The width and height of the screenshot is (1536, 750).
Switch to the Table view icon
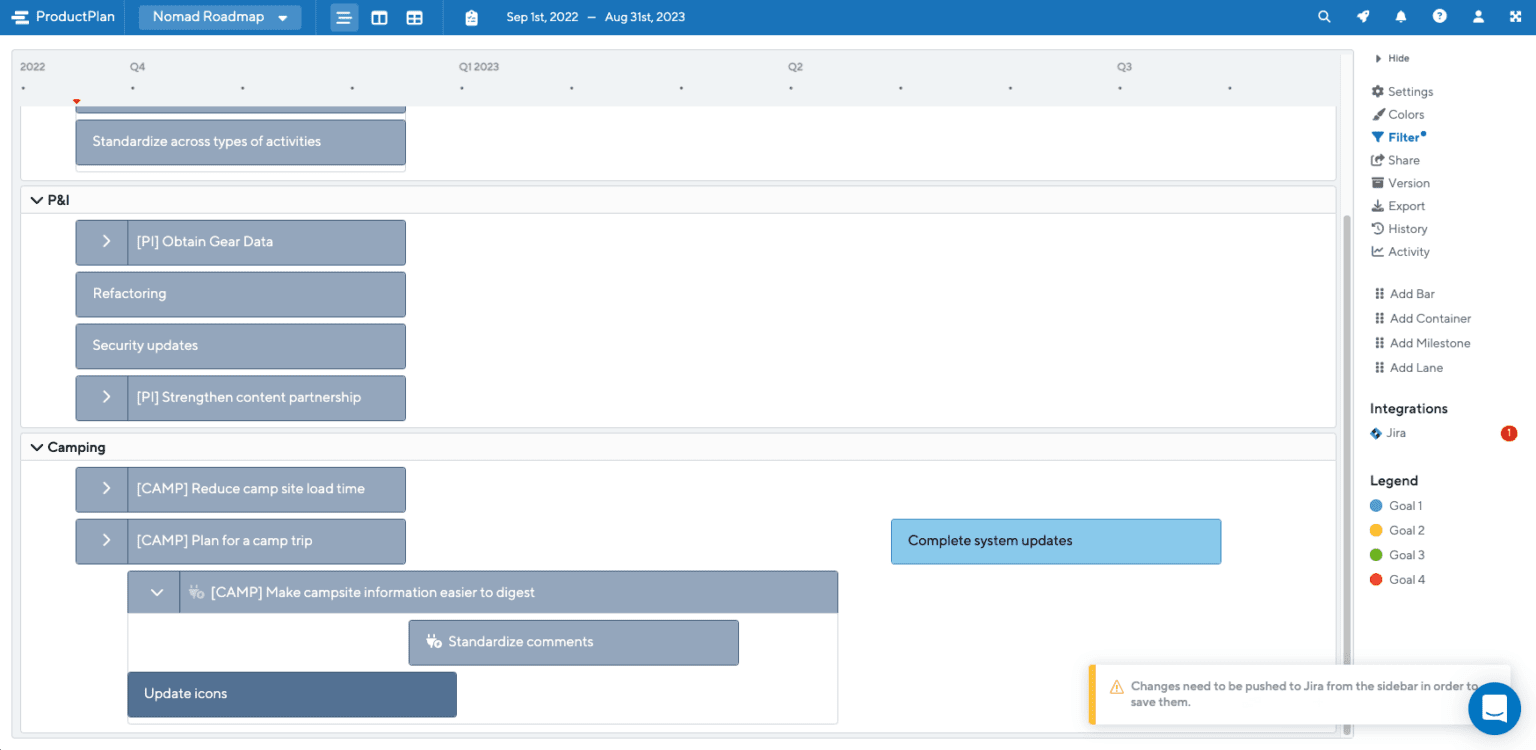(x=414, y=17)
